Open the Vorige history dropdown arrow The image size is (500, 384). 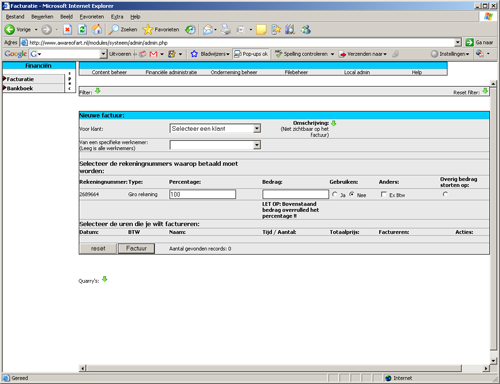(36, 30)
